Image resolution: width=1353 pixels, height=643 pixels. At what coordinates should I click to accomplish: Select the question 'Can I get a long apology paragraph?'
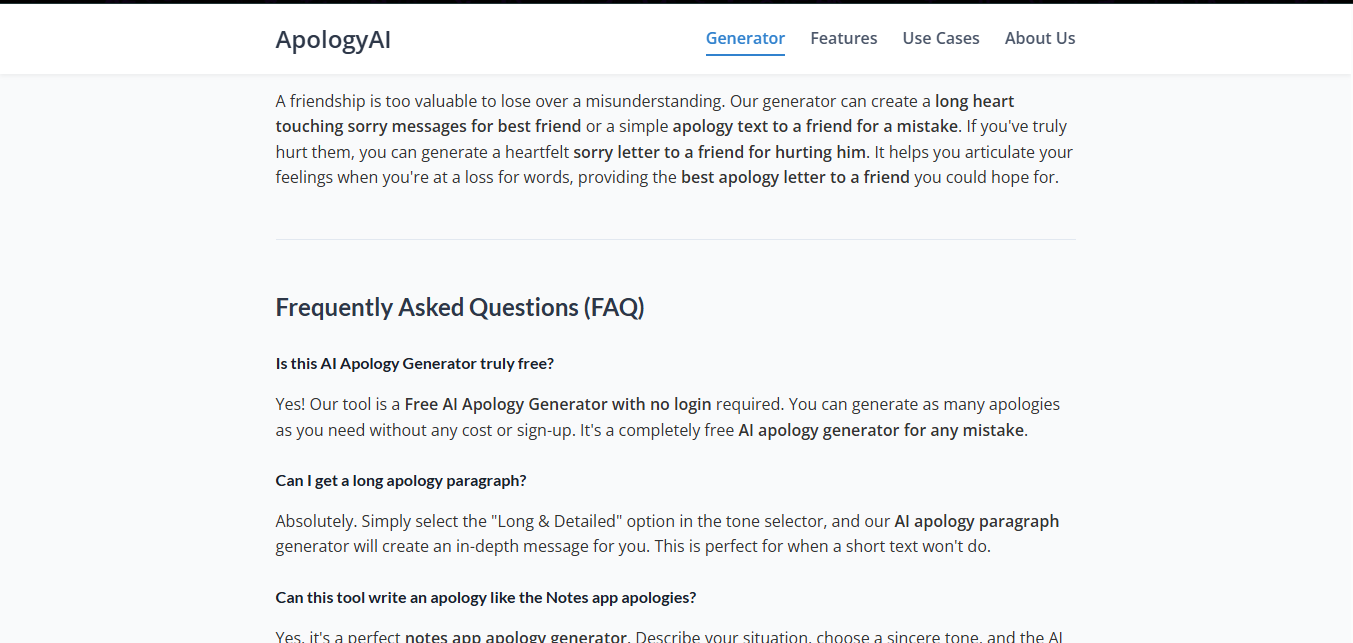401,480
